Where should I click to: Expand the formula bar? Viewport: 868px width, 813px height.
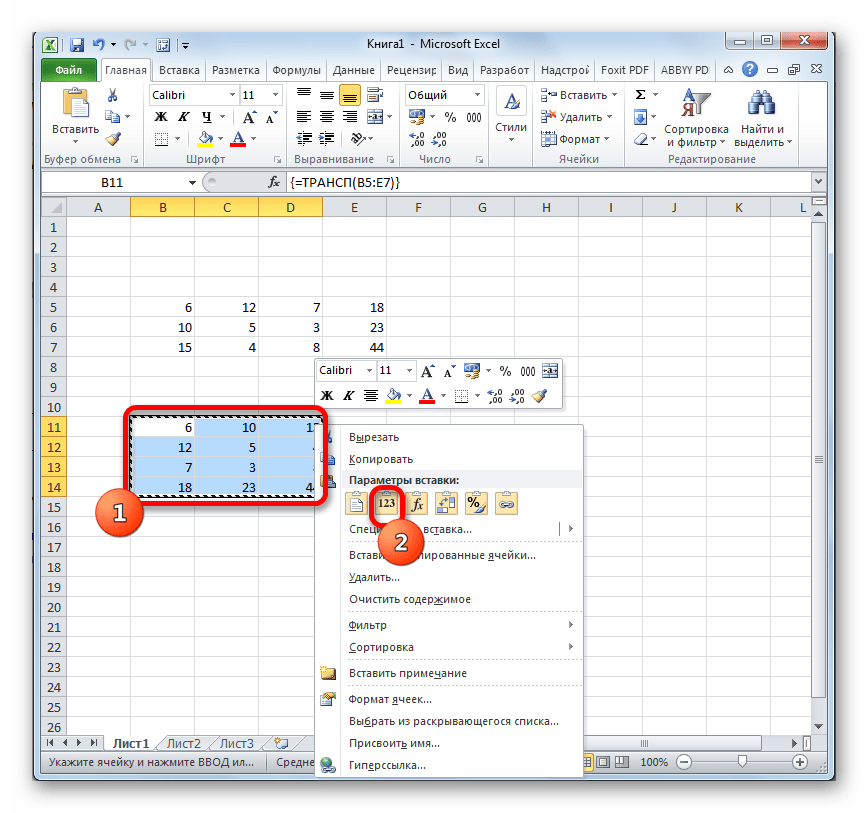(x=818, y=182)
